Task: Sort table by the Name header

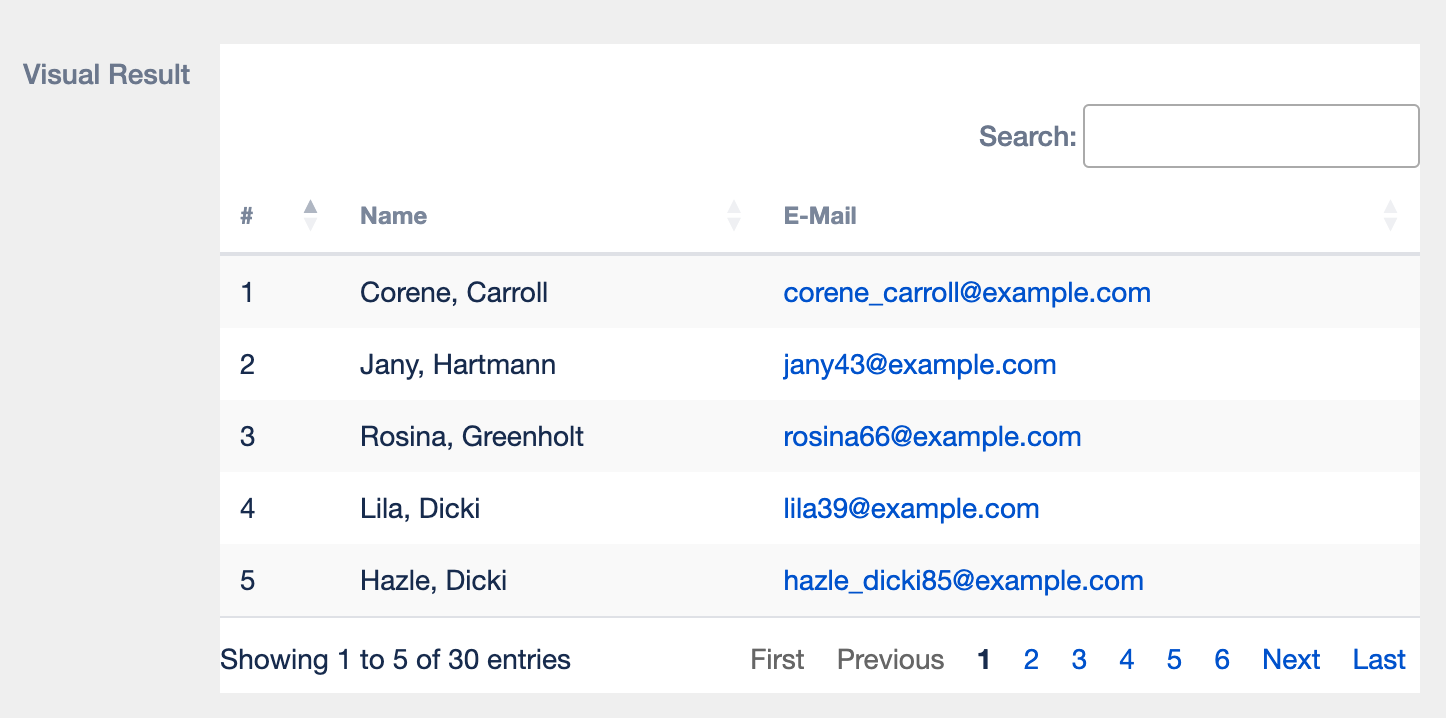Action: pyautogui.click(x=394, y=216)
